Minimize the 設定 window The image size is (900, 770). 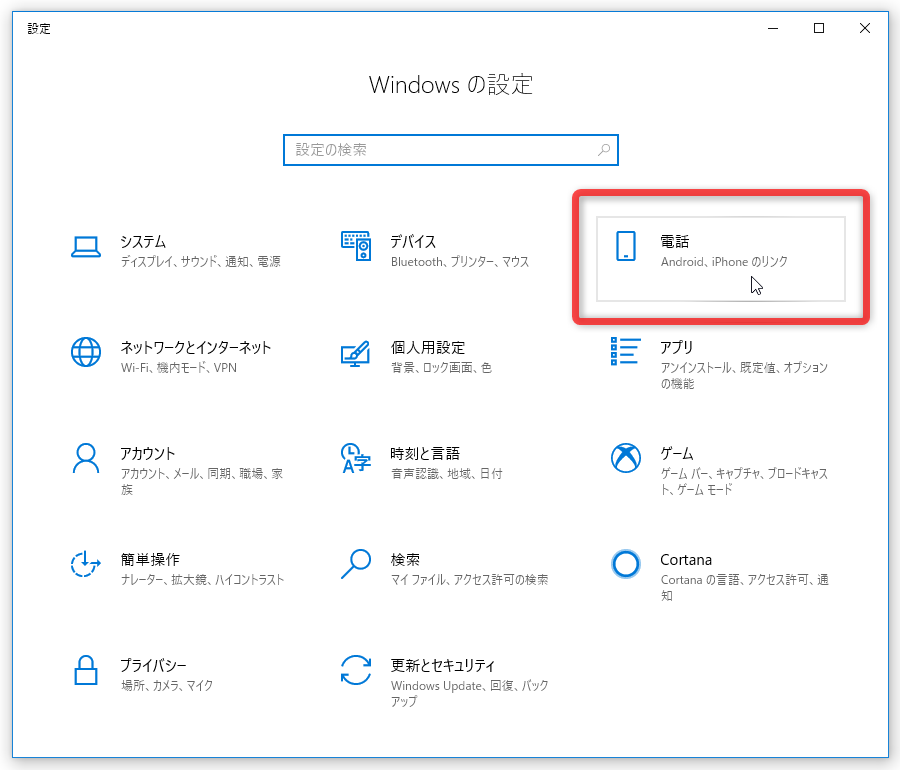773,28
